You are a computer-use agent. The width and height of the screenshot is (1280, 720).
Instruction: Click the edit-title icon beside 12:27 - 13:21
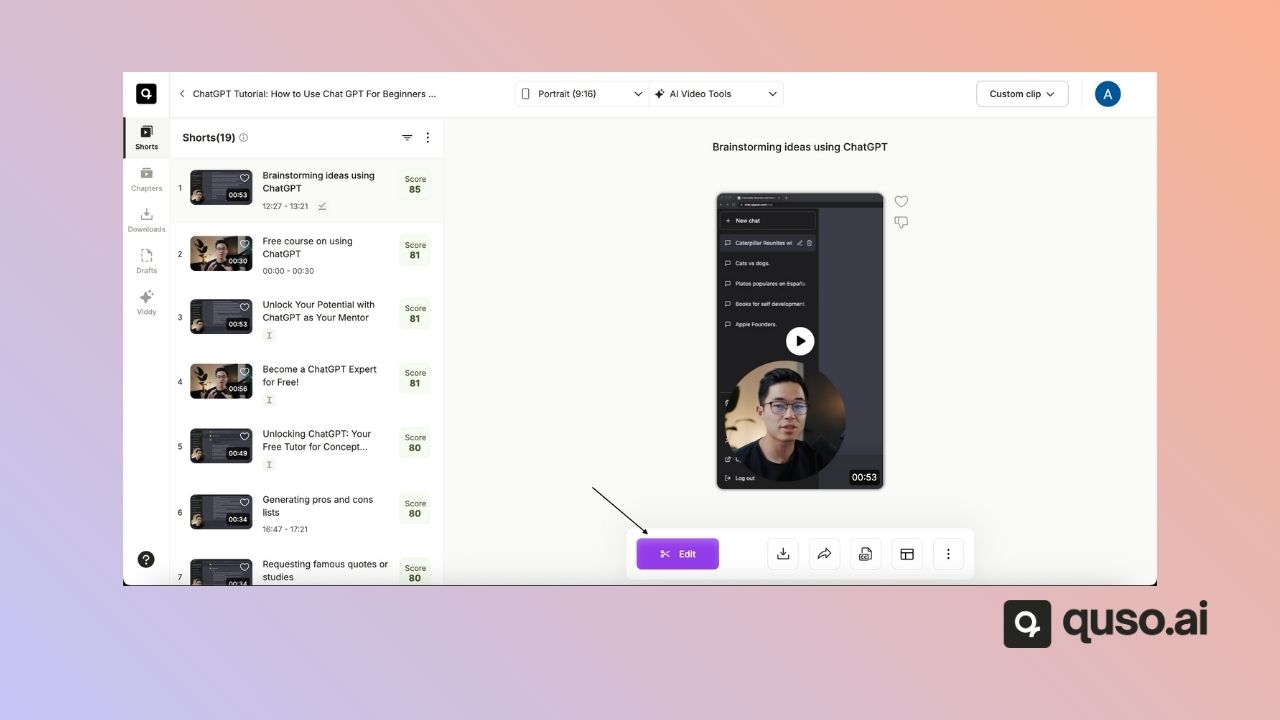point(322,206)
